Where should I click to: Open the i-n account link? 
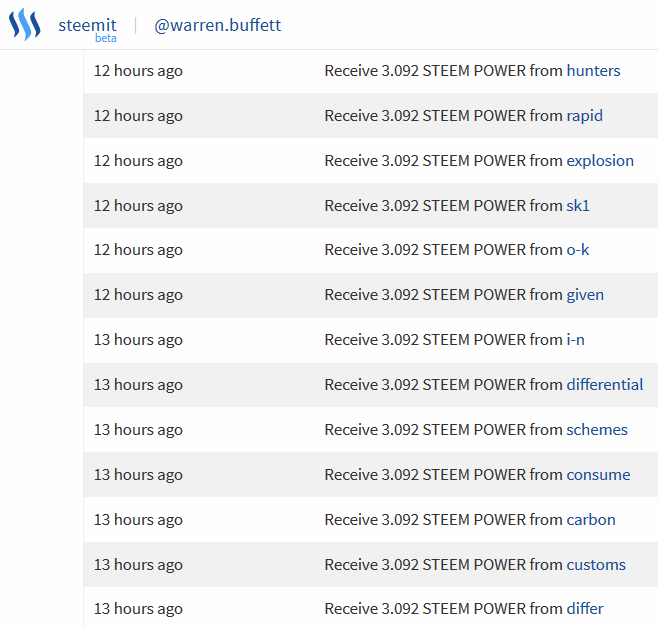coord(575,340)
